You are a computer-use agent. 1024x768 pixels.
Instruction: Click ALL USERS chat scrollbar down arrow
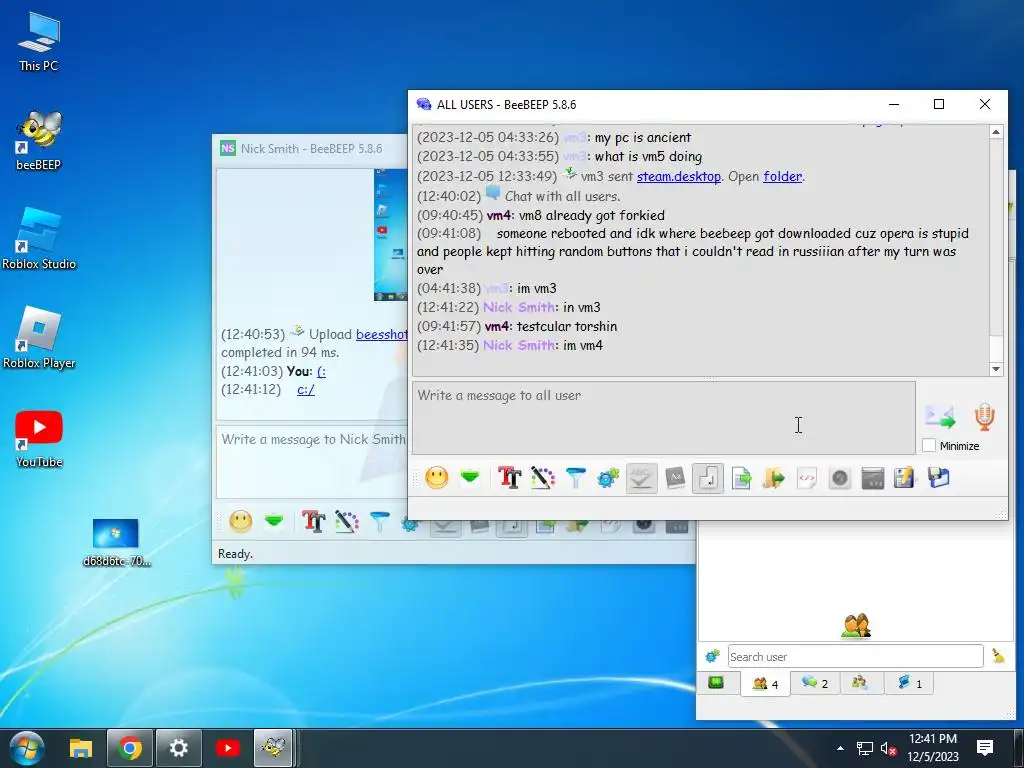point(996,369)
